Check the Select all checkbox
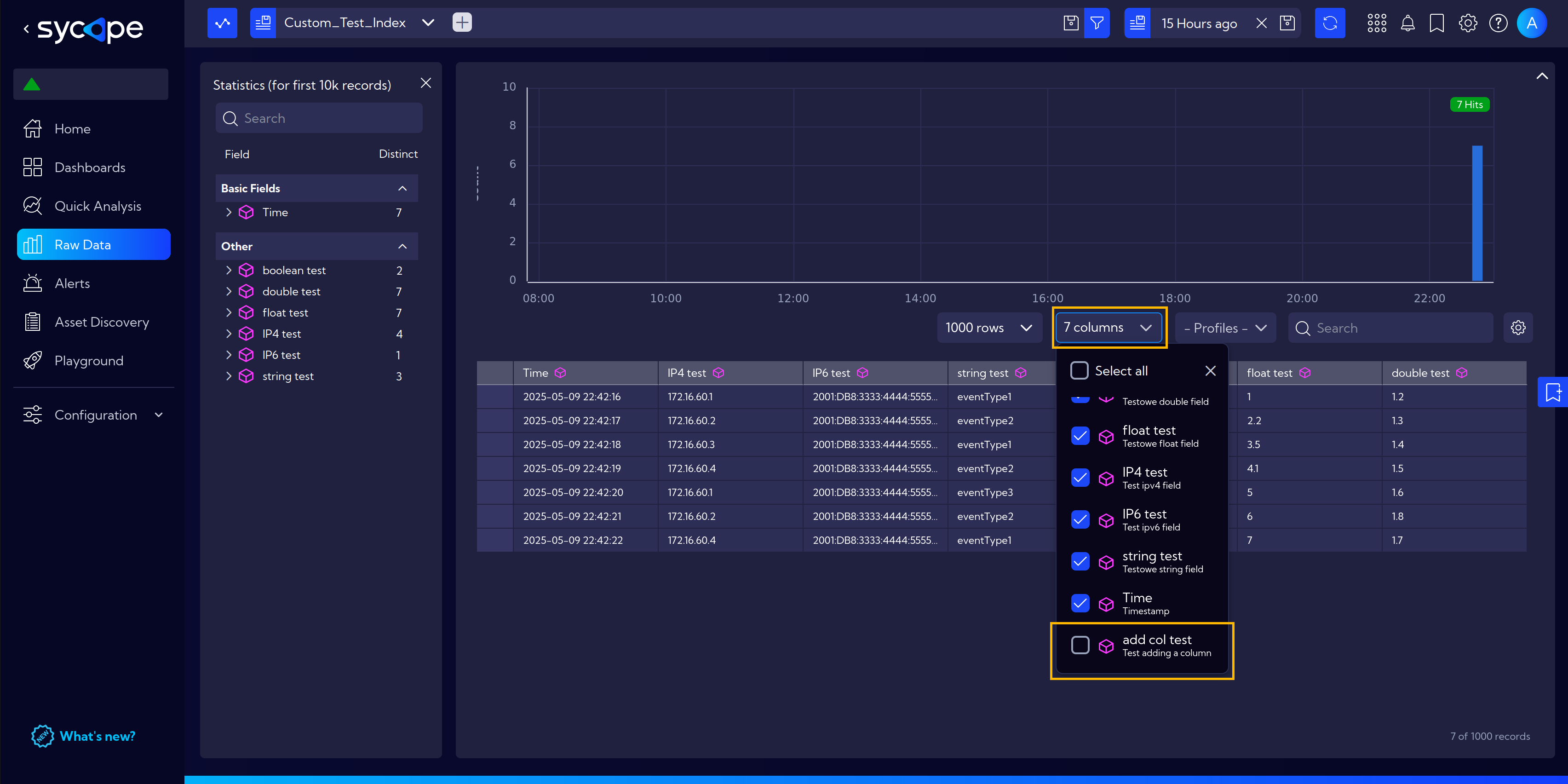This screenshot has width=1568, height=784. tap(1079, 371)
